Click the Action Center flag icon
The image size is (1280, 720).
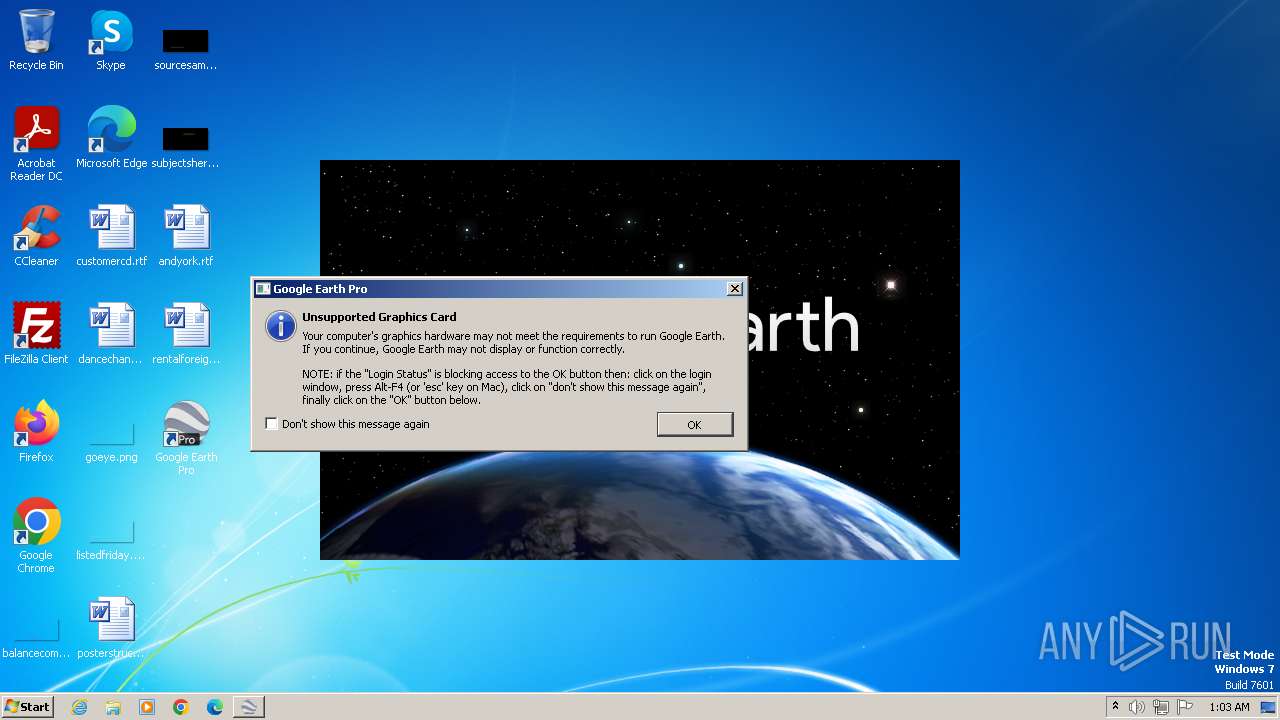(x=1185, y=707)
